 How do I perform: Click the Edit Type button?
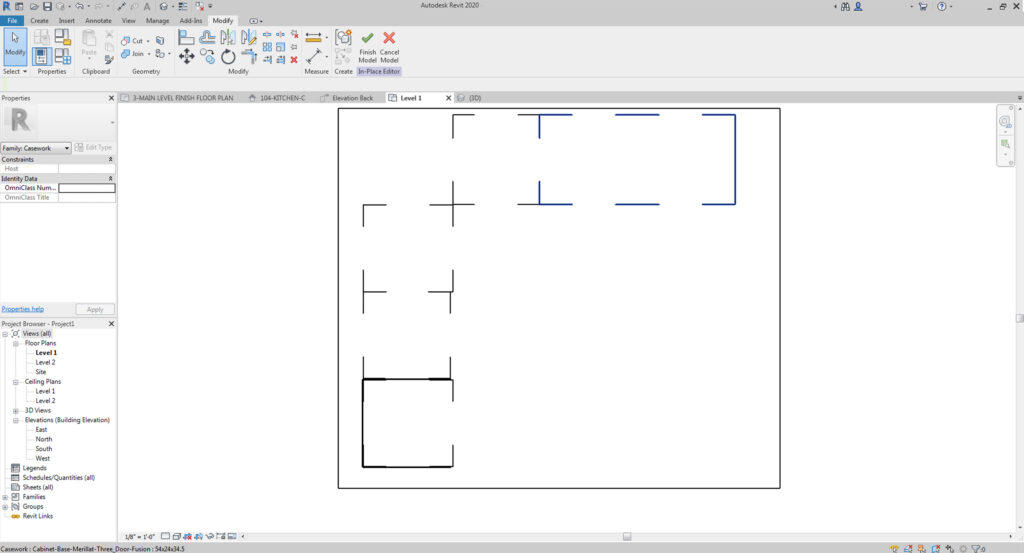pyautogui.click(x=93, y=148)
